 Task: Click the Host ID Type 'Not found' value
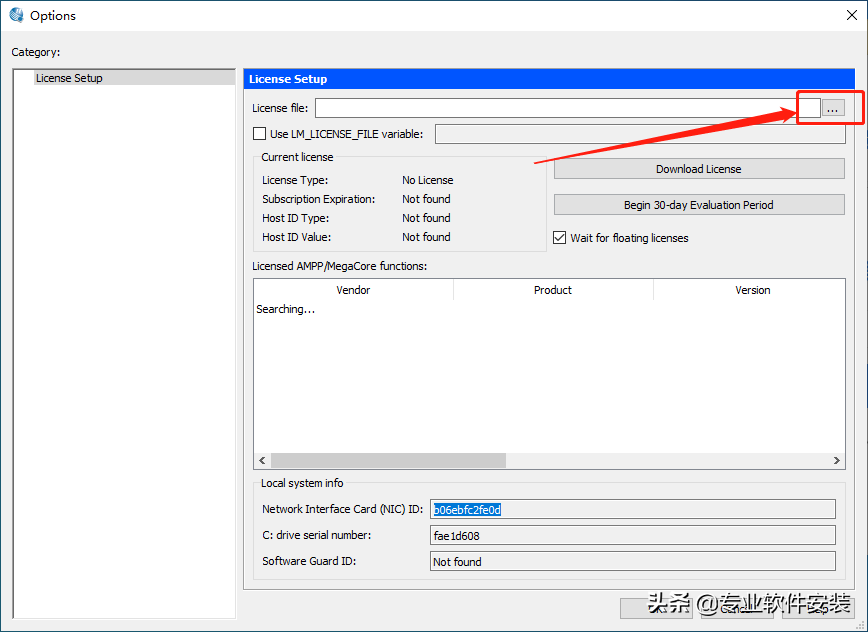click(426, 217)
